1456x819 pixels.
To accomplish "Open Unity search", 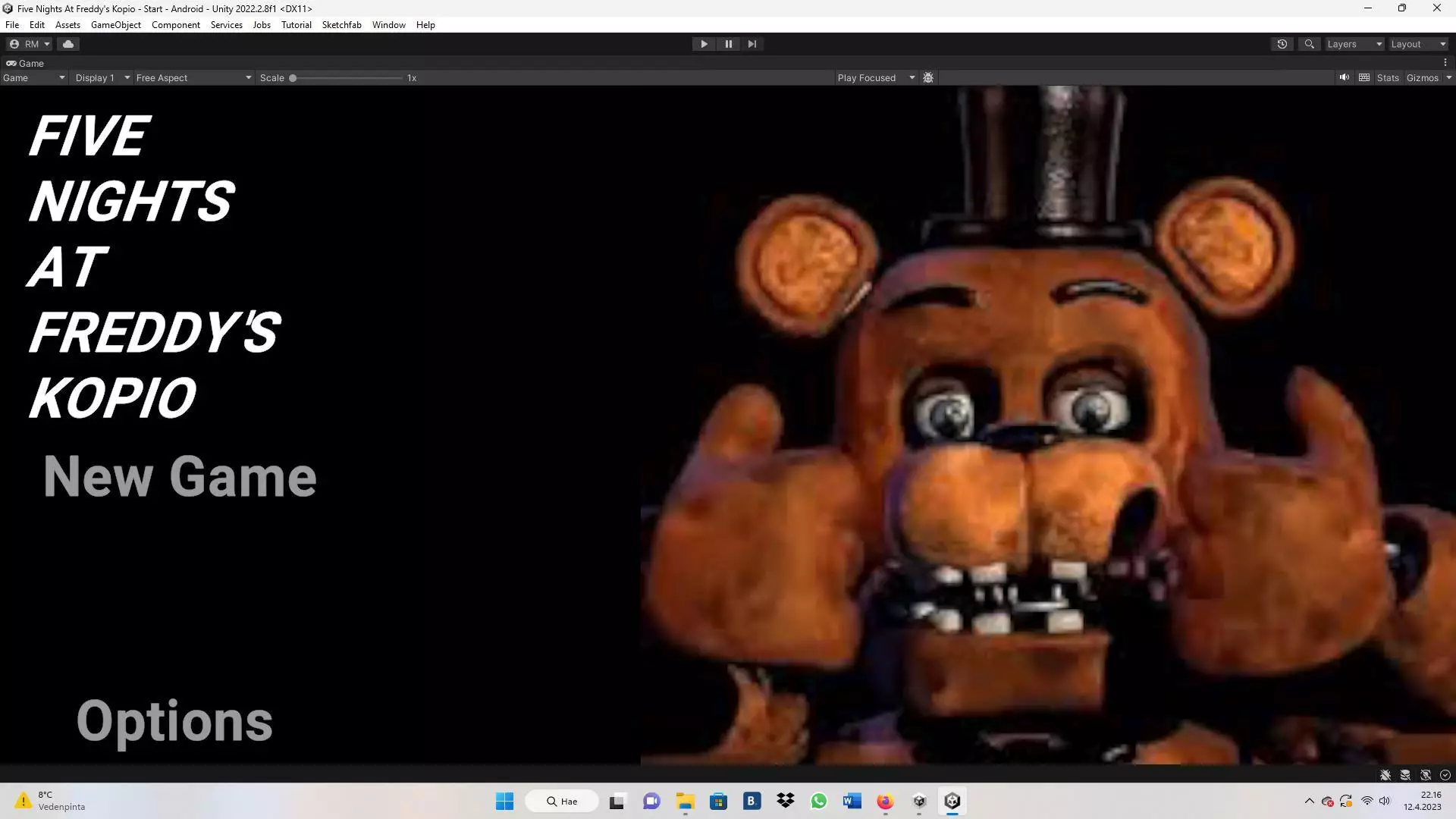I will coord(1309,43).
